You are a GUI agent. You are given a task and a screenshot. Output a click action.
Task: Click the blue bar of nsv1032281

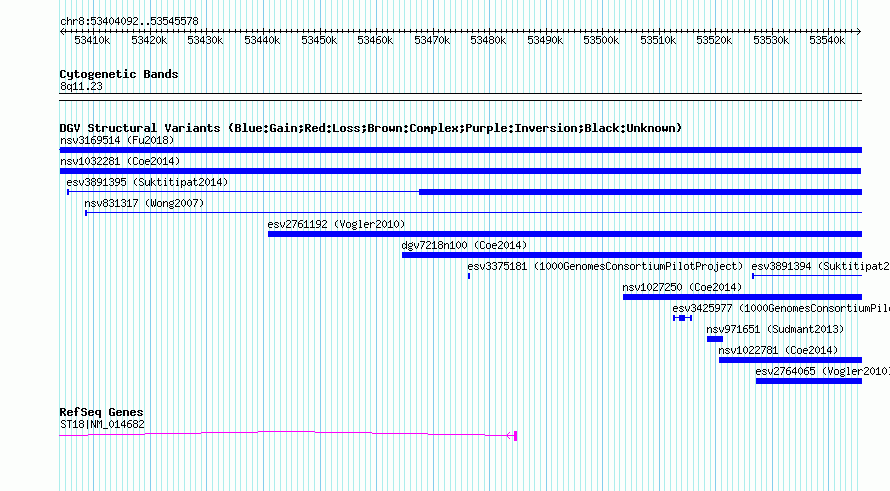coord(460,171)
